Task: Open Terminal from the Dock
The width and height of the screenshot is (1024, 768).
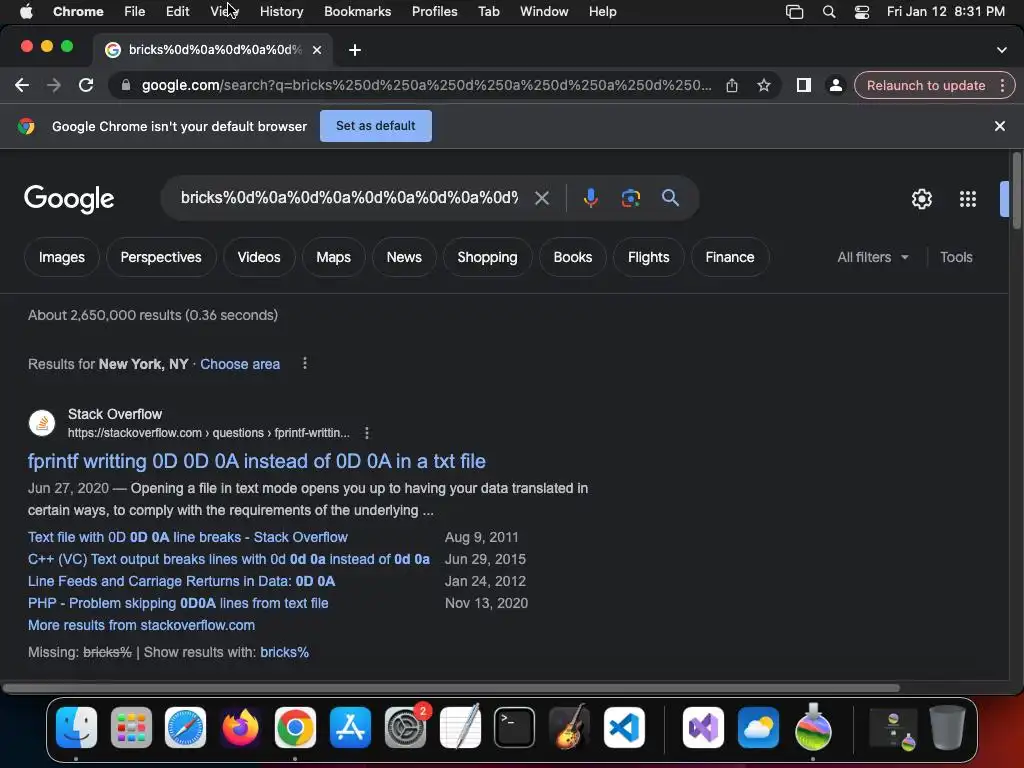Action: coord(515,727)
